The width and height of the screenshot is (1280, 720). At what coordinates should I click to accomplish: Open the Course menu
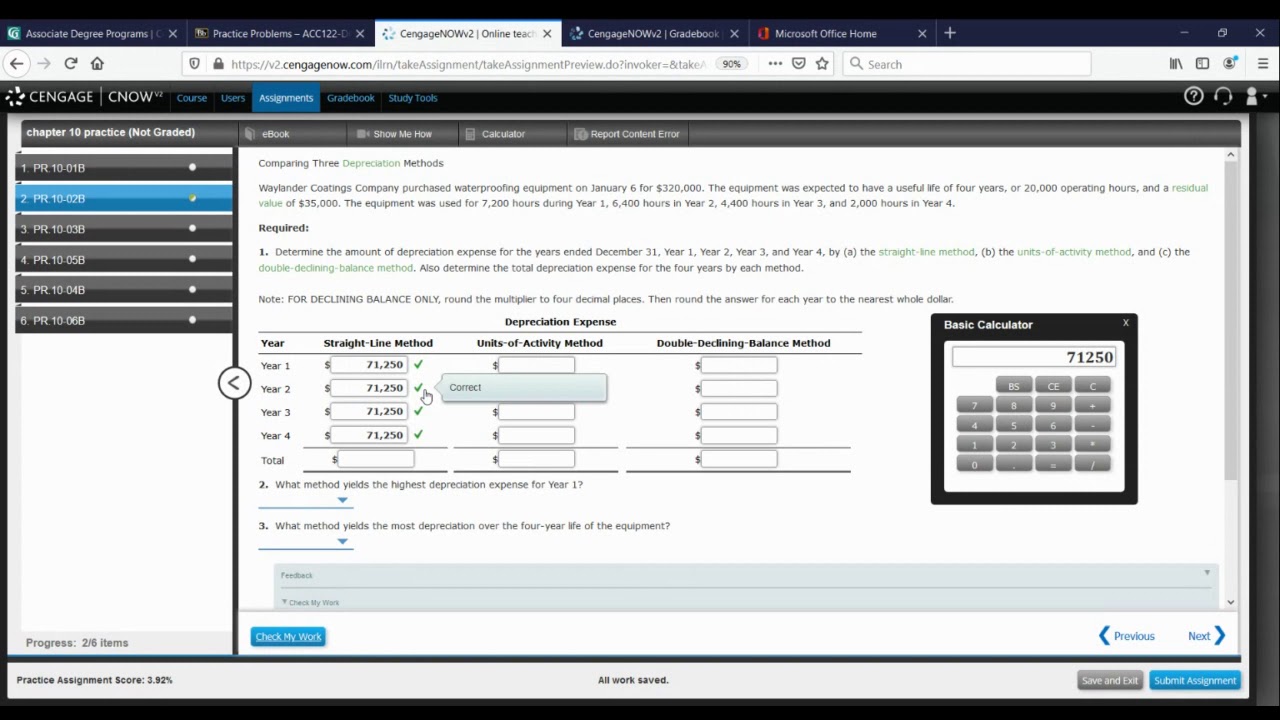192,98
